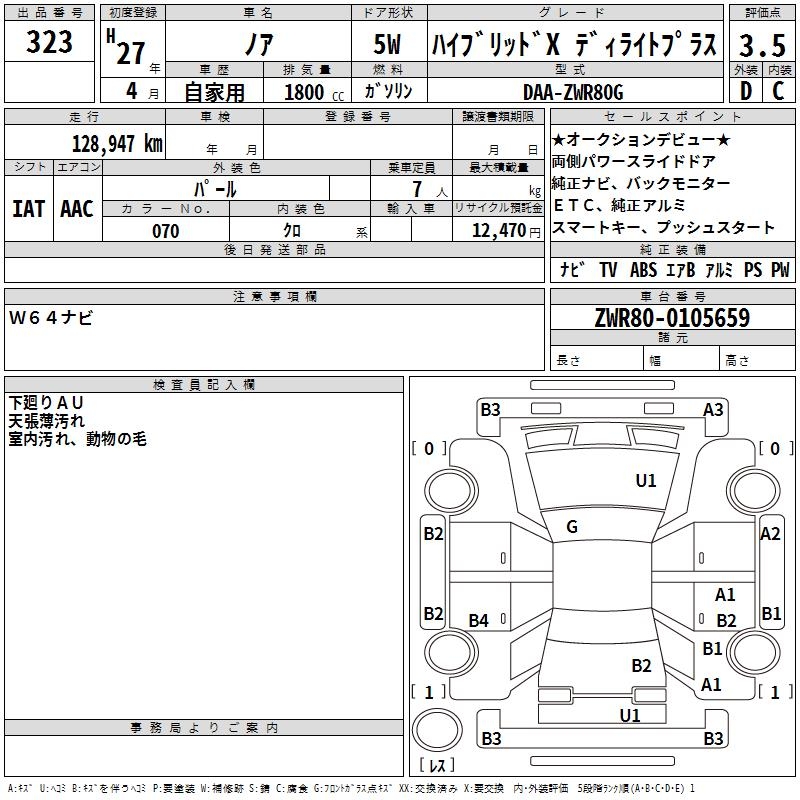The image size is (800, 800).
Task: Click the スマートキー、プッシュスタート line
Action: coord(663,227)
